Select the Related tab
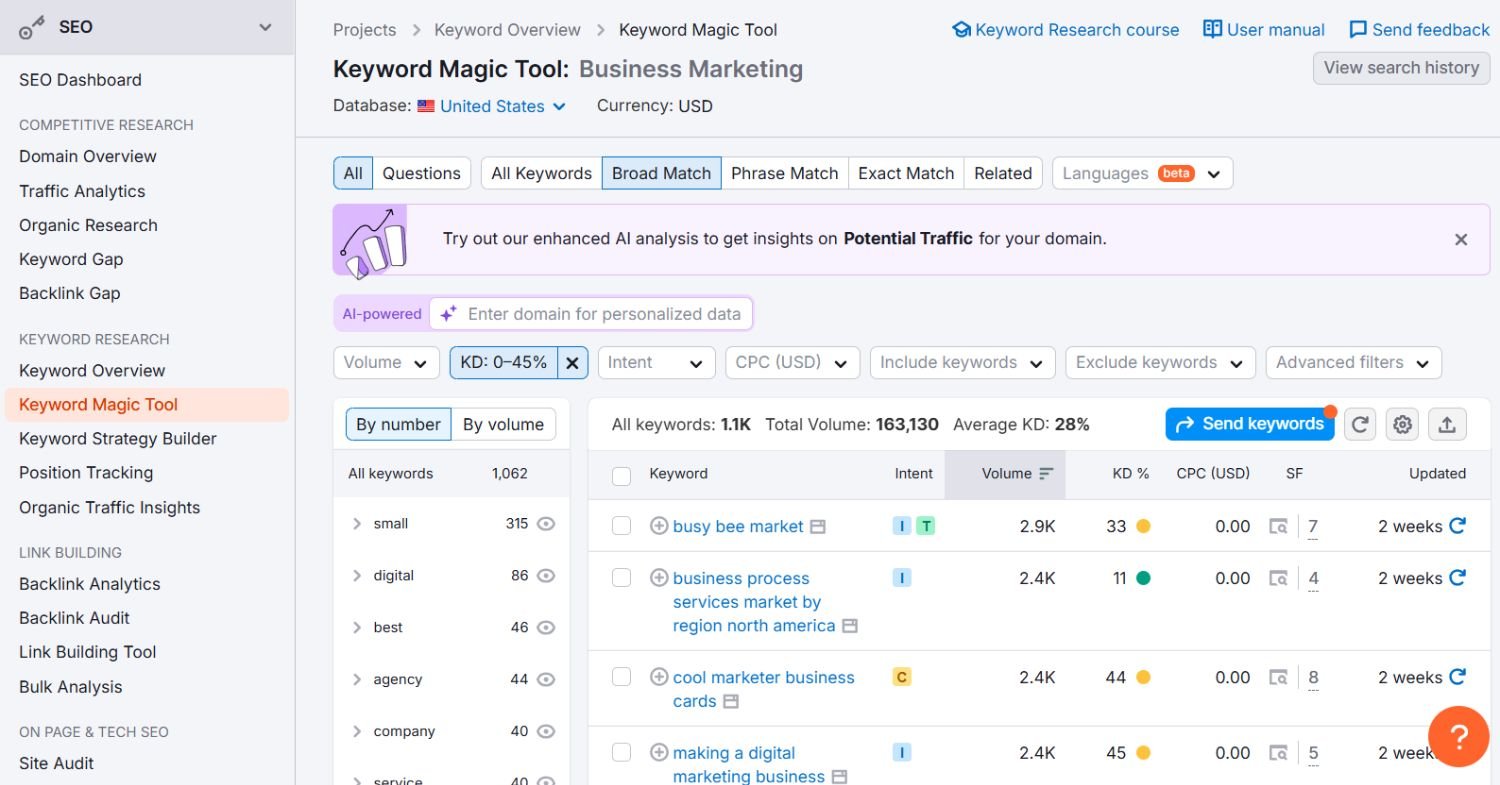The height and width of the screenshot is (785, 1500). coord(1003,173)
